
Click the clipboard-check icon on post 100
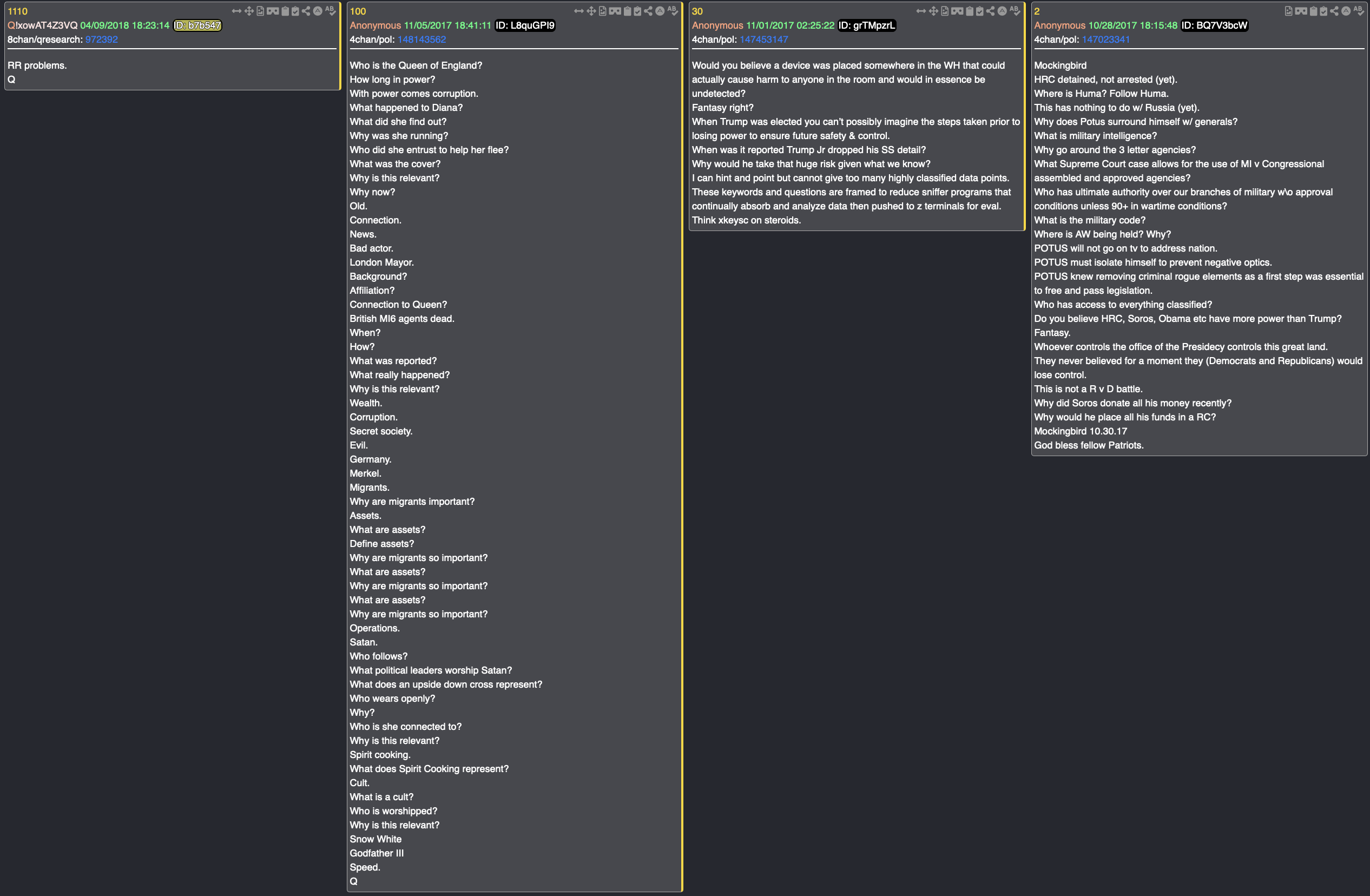coord(637,11)
